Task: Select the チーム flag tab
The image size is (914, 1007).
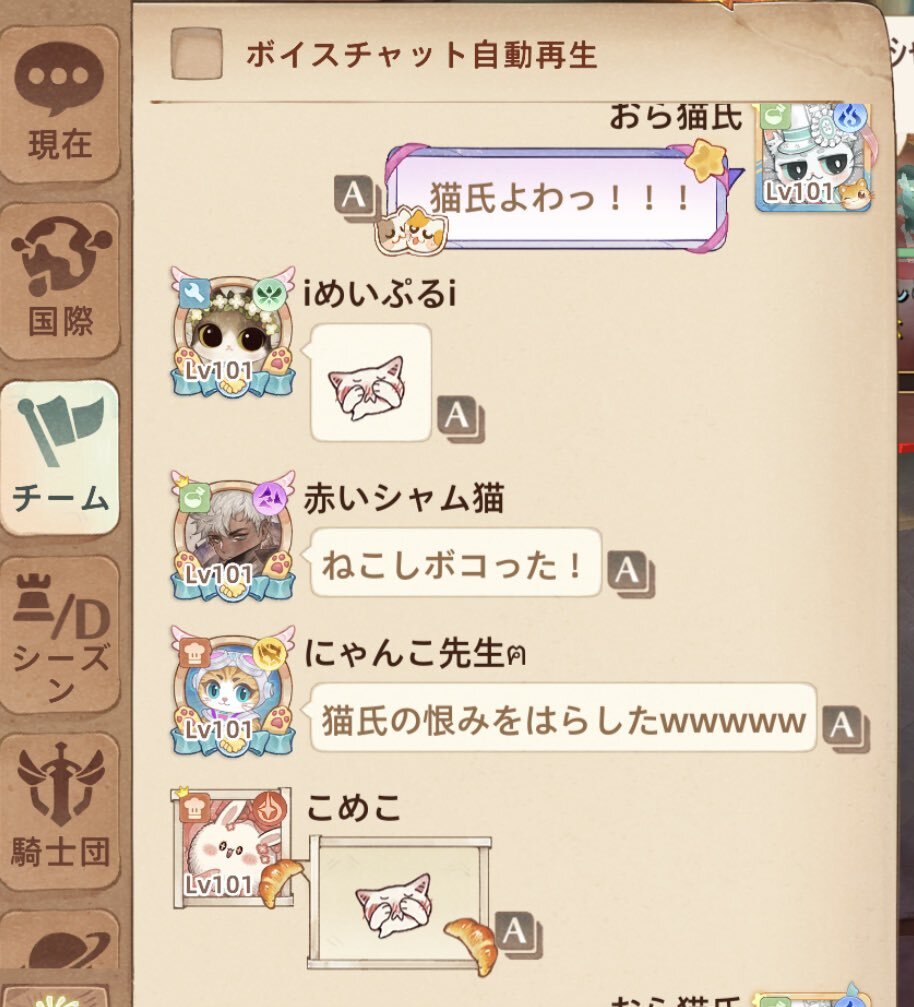Action: coord(60,457)
